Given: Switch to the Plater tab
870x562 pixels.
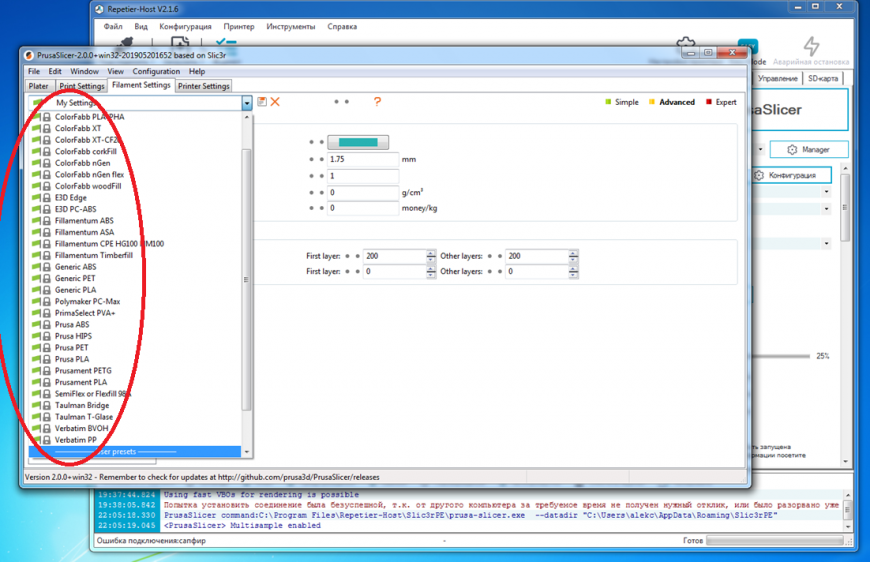Looking at the screenshot, I should coord(38,86).
